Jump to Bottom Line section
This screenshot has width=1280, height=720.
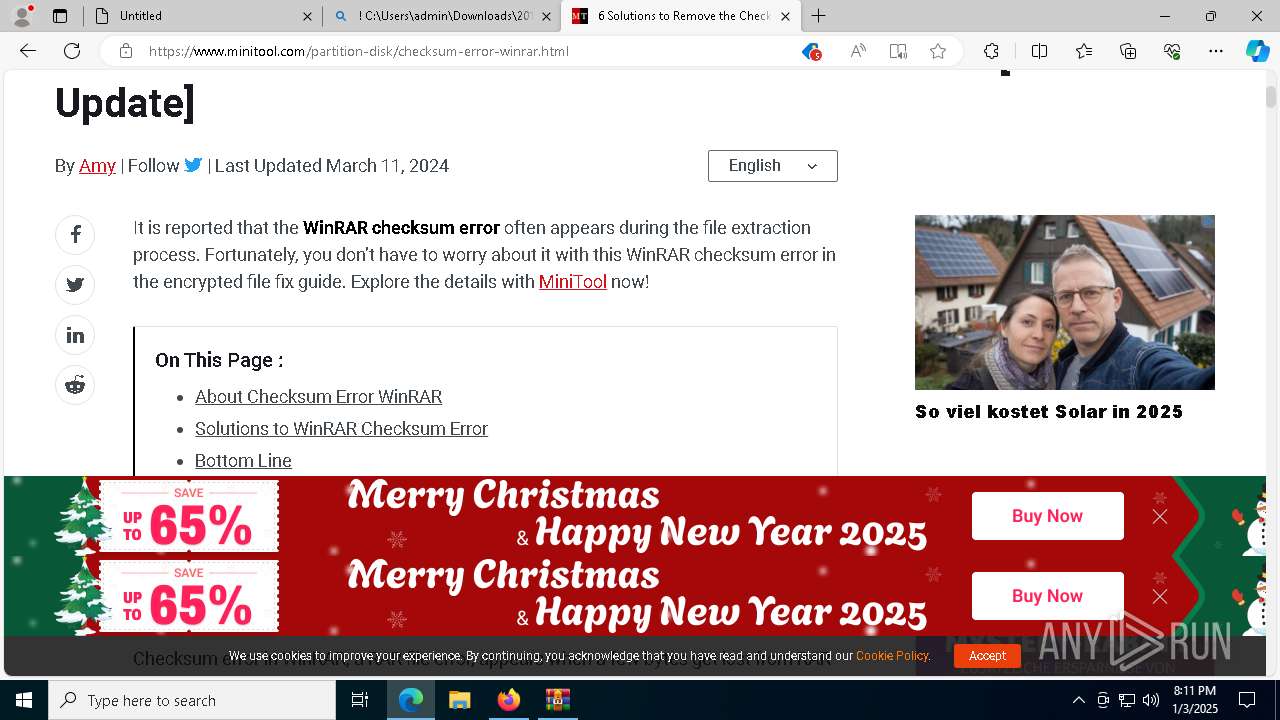point(243,461)
